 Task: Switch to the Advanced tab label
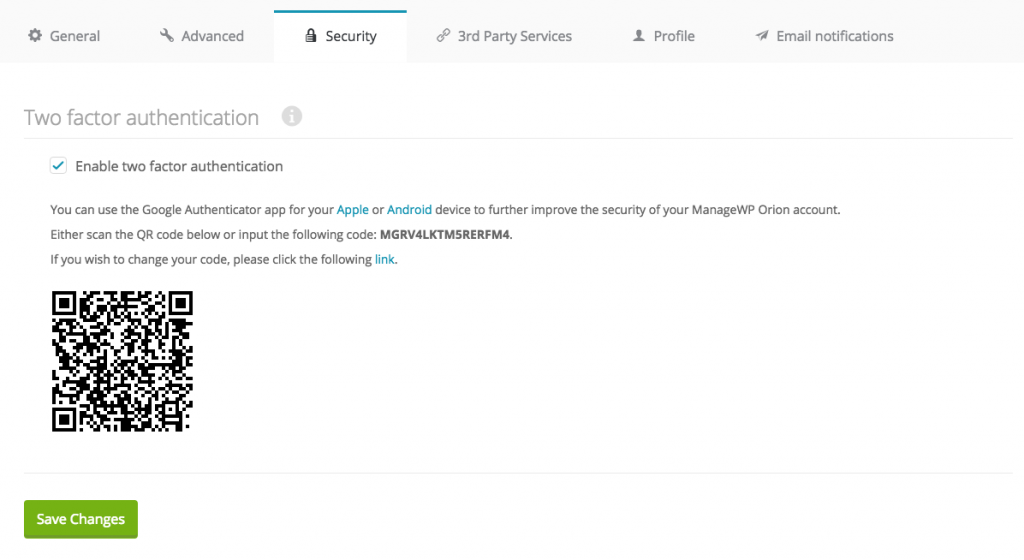tap(212, 36)
